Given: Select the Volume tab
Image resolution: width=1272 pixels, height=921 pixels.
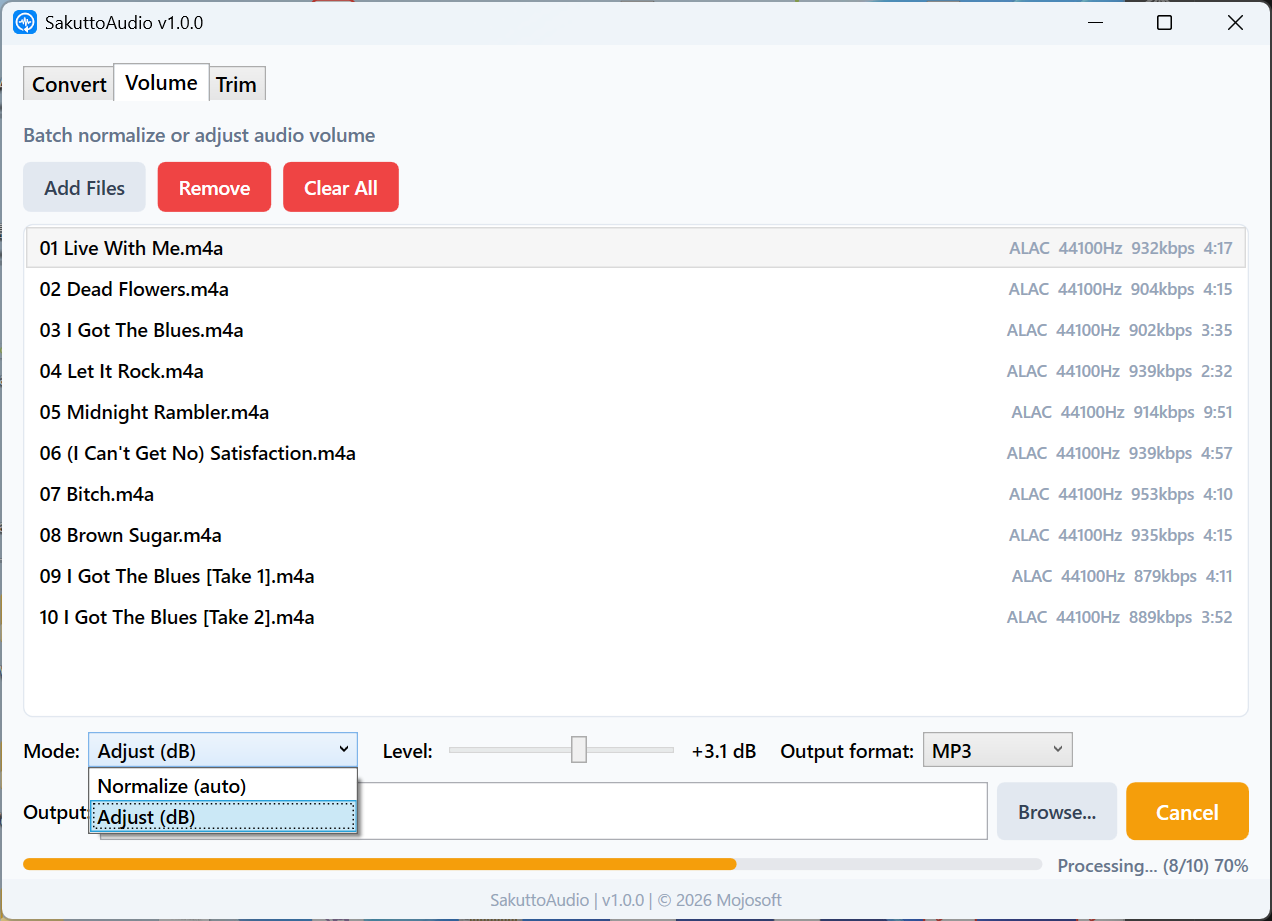Looking at the screenshot, I should point(160,83).
